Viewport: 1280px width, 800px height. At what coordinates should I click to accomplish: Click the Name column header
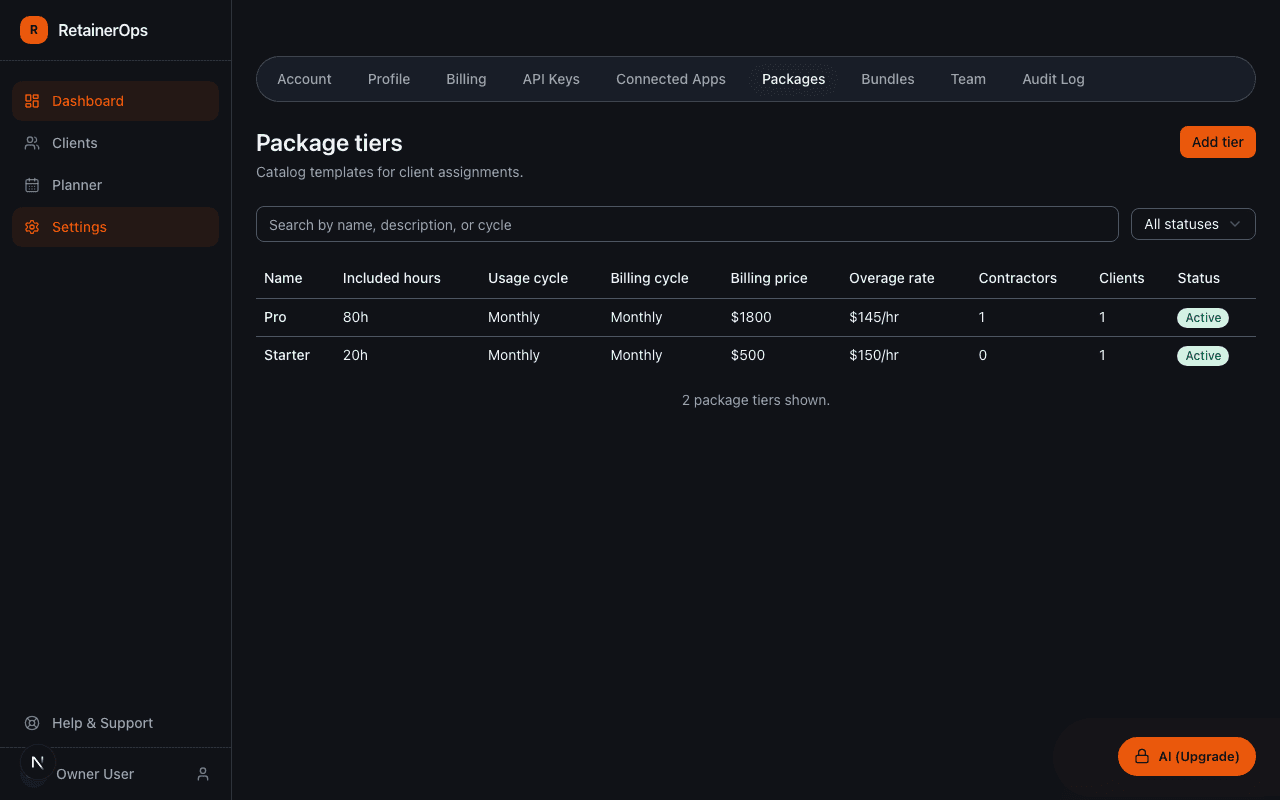pyautogui.click(x=283, y=278)
